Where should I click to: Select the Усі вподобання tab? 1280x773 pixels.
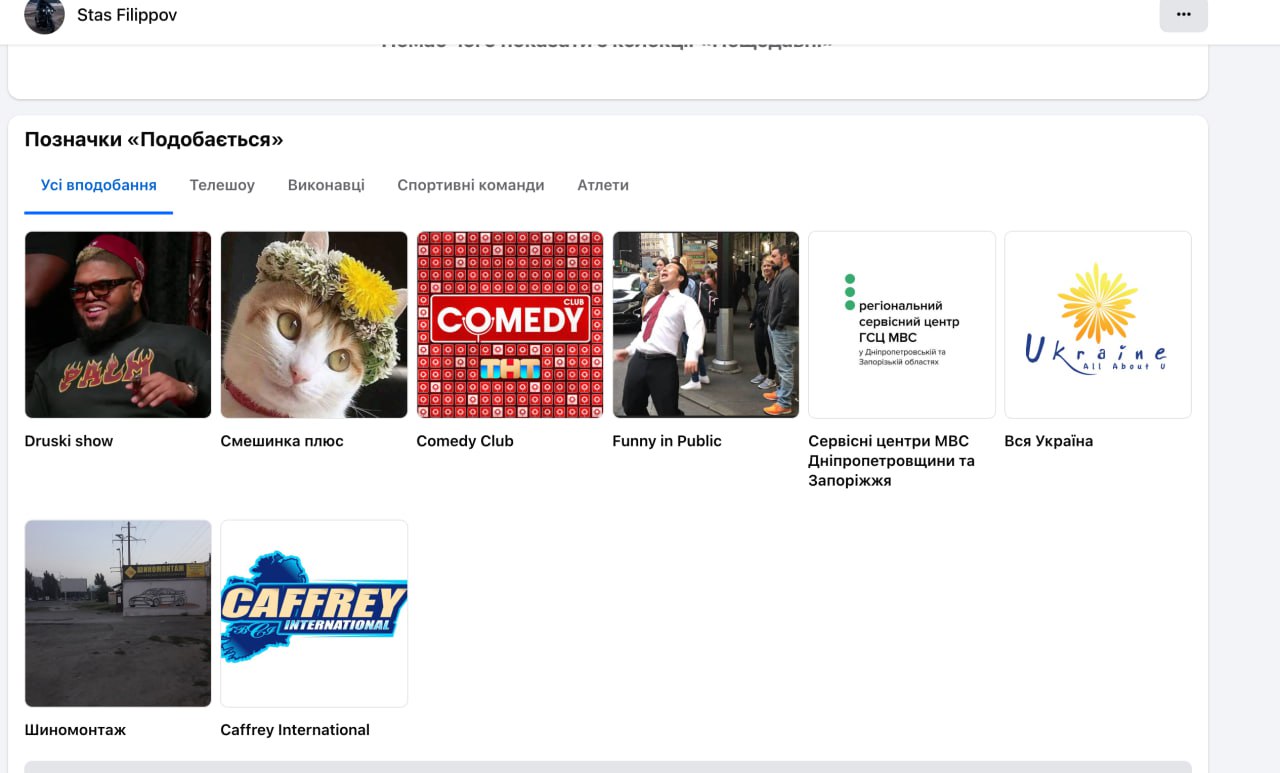point(99,185)
